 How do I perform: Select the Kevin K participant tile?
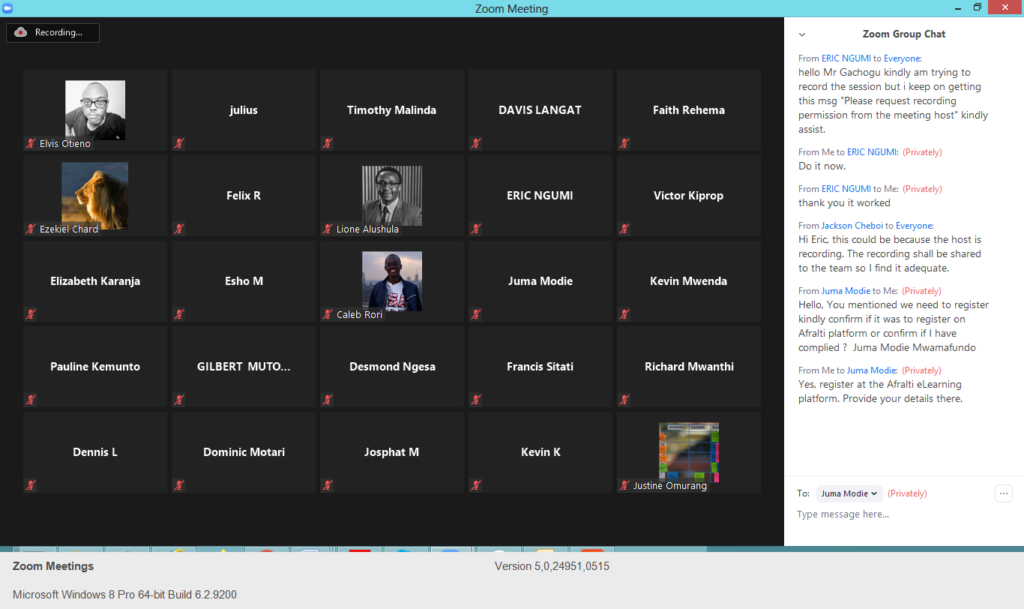click(x=541, y=452)
